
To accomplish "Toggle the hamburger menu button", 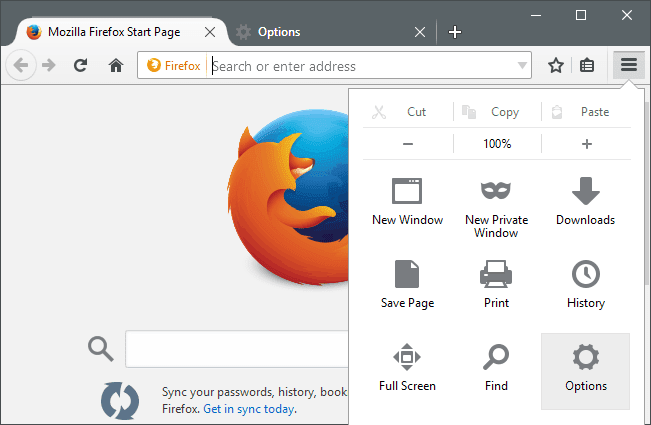I will [x=629, y=65].
